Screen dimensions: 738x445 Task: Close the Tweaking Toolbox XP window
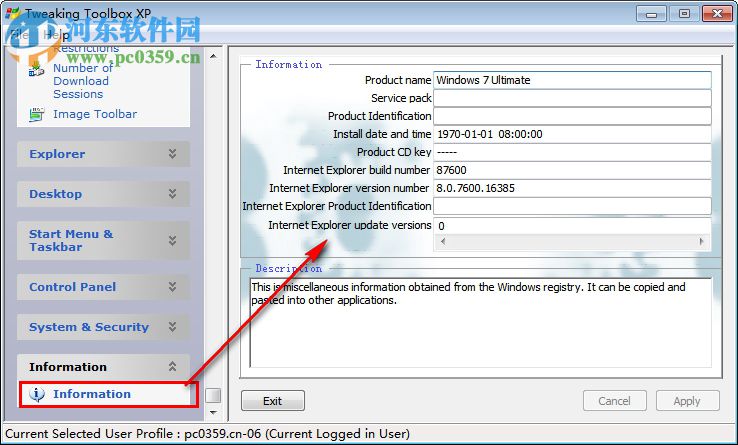pyautogui.click(x=717, y=14)
